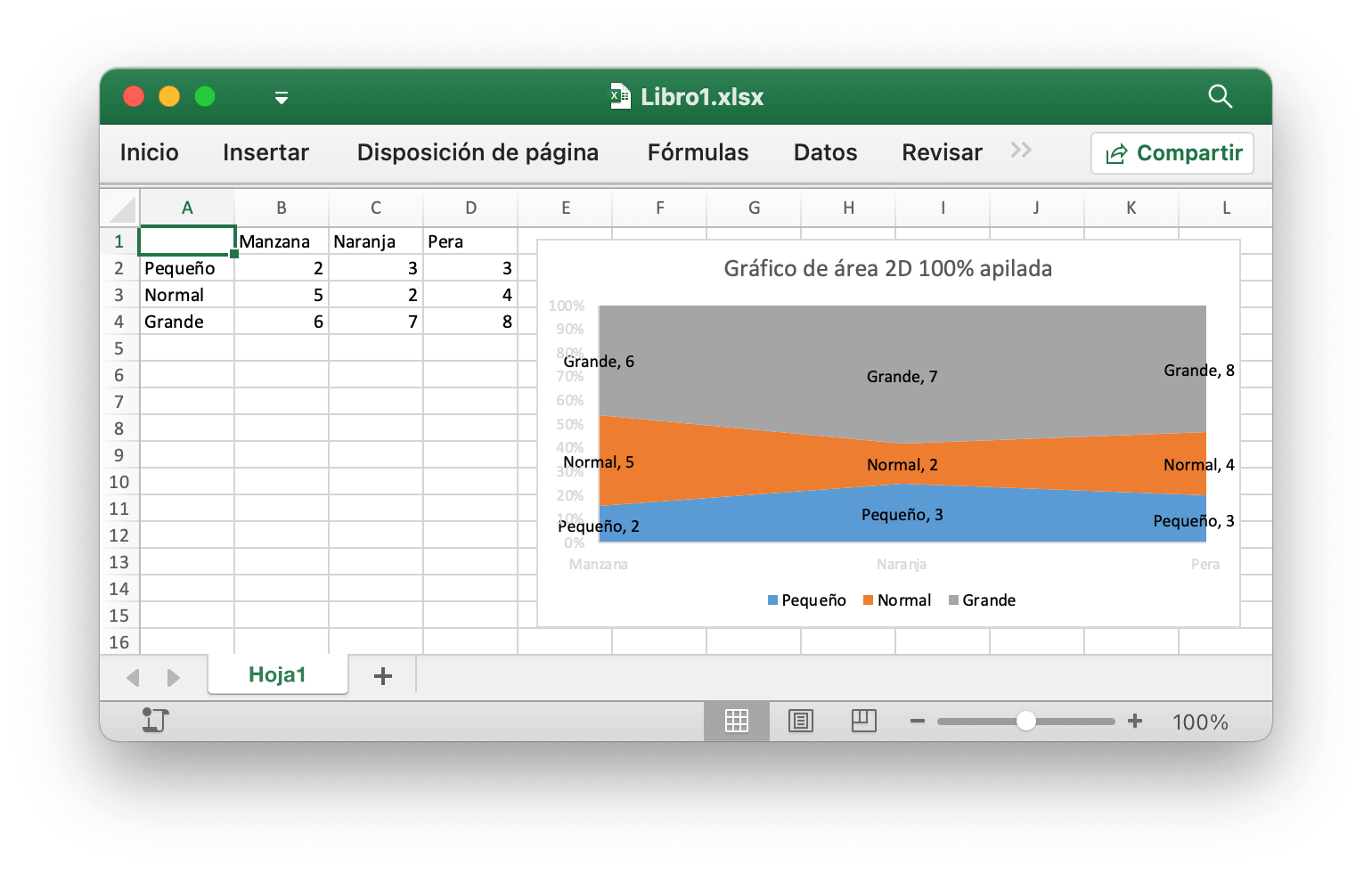
Task: Collapse the toolbar with the chevron near traffic lights
Action: (x=282, y=96)
